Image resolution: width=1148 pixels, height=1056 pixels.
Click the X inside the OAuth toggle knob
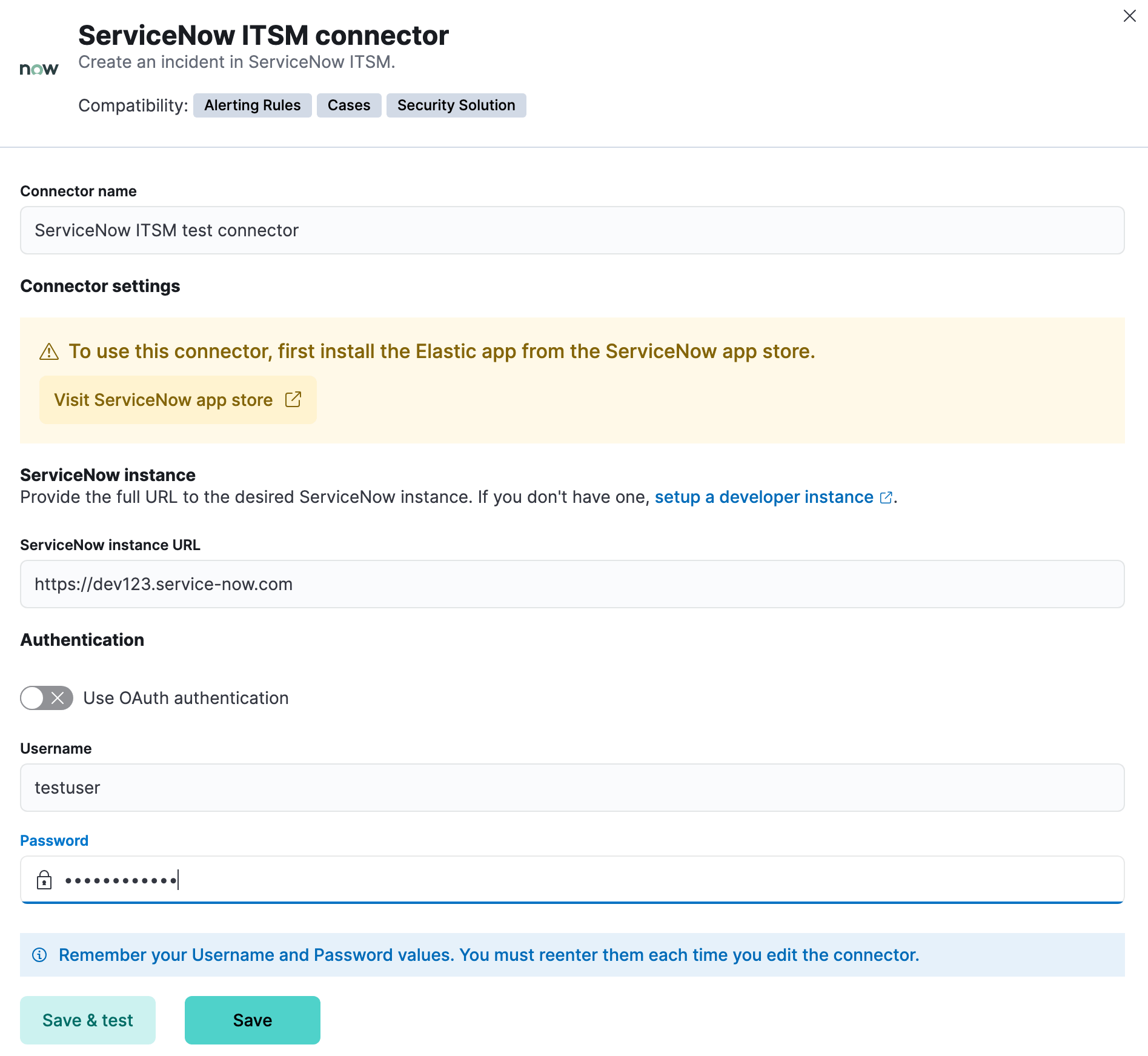(58, 698)
